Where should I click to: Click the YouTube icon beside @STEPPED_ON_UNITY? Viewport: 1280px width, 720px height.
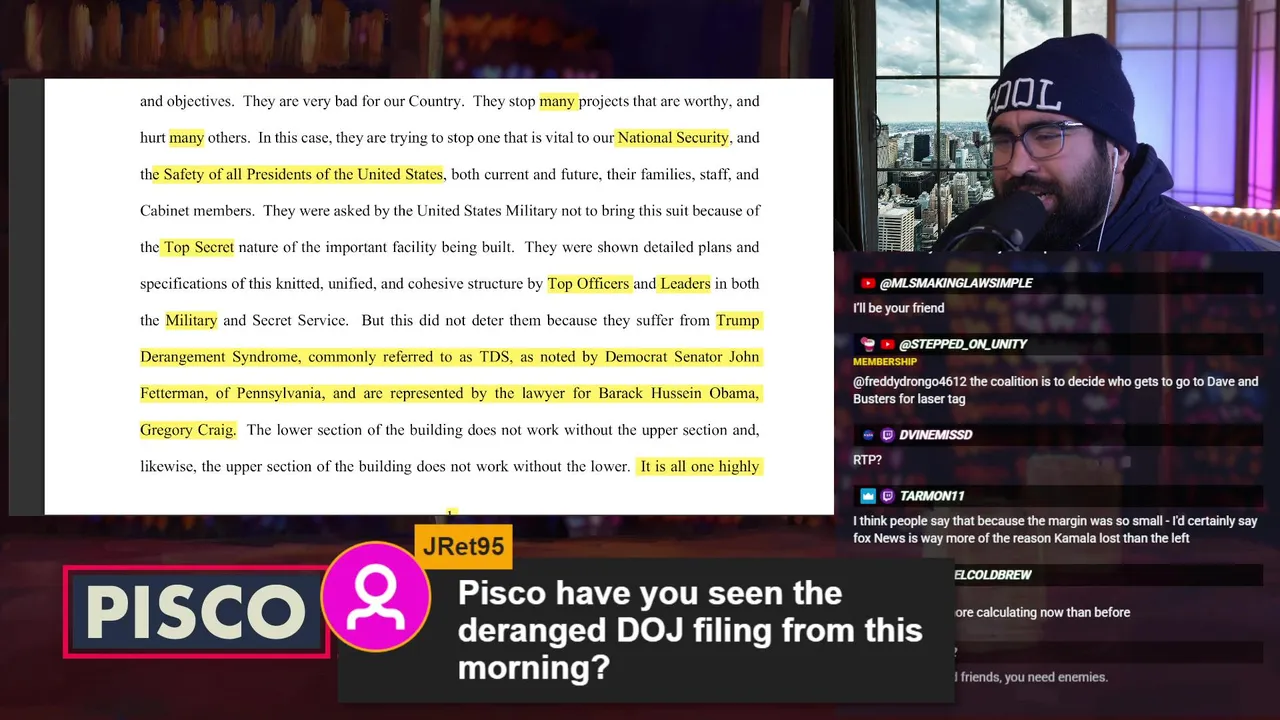(x=888, y=344)
